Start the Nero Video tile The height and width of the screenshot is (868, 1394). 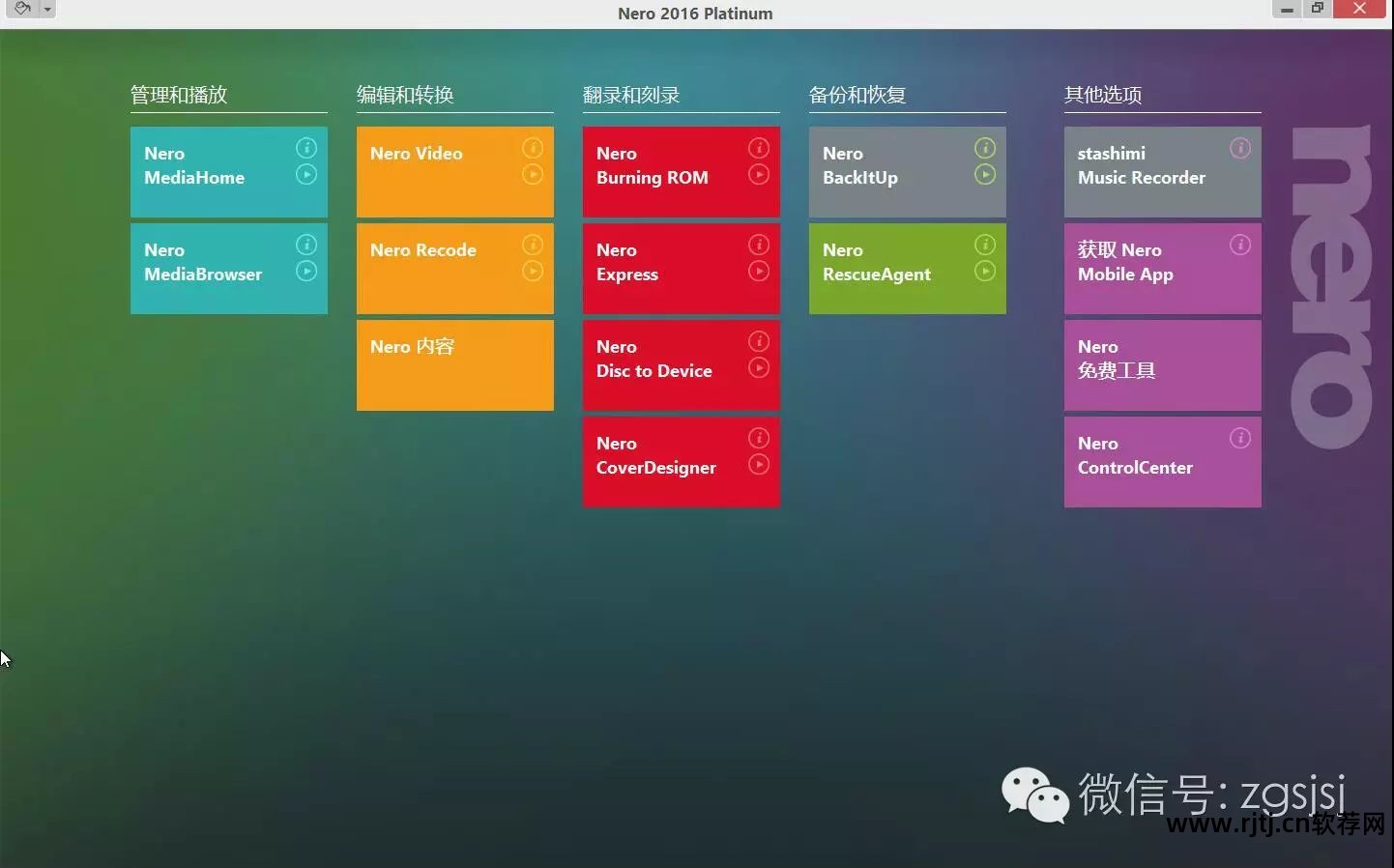tap(455, 172)
